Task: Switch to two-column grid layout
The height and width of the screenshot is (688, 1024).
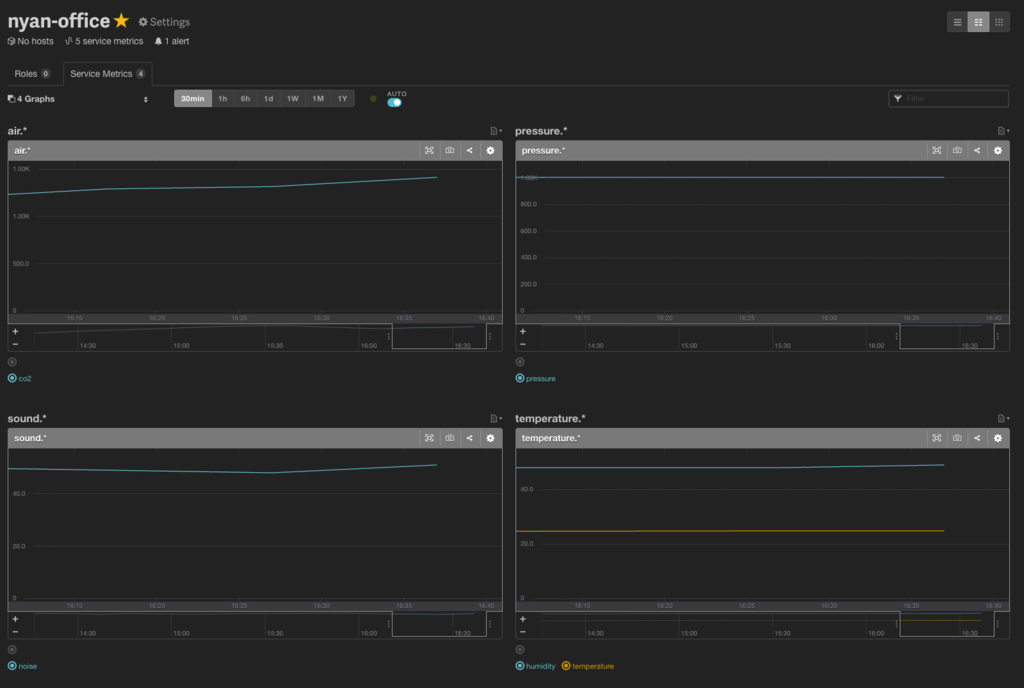Action: click(978, 22)
